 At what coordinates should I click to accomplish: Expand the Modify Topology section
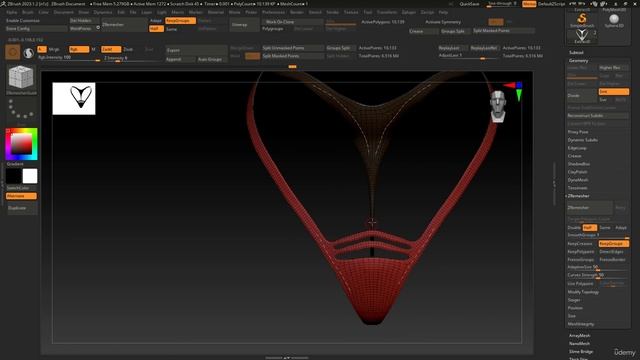pos(583,292)
